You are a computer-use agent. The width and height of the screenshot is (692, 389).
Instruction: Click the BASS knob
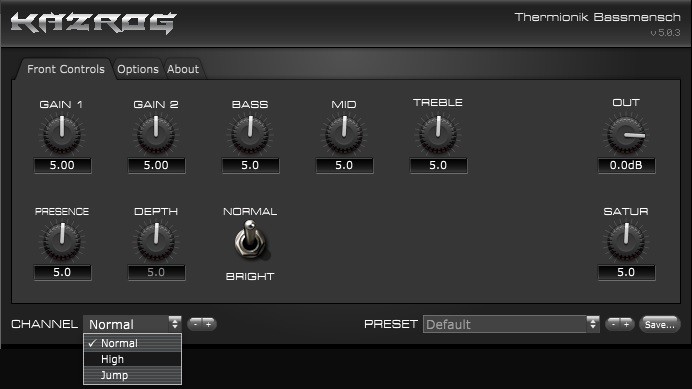(x=250, y=134)
